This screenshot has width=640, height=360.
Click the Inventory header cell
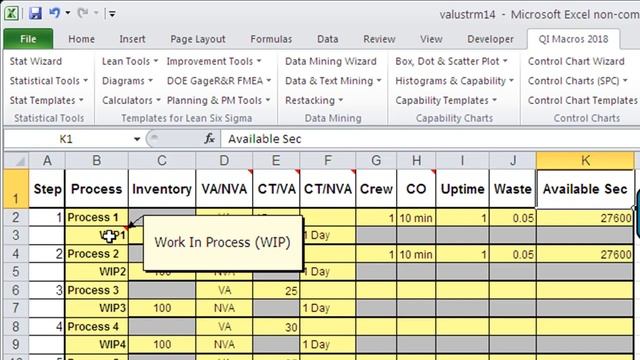[162, 189]
